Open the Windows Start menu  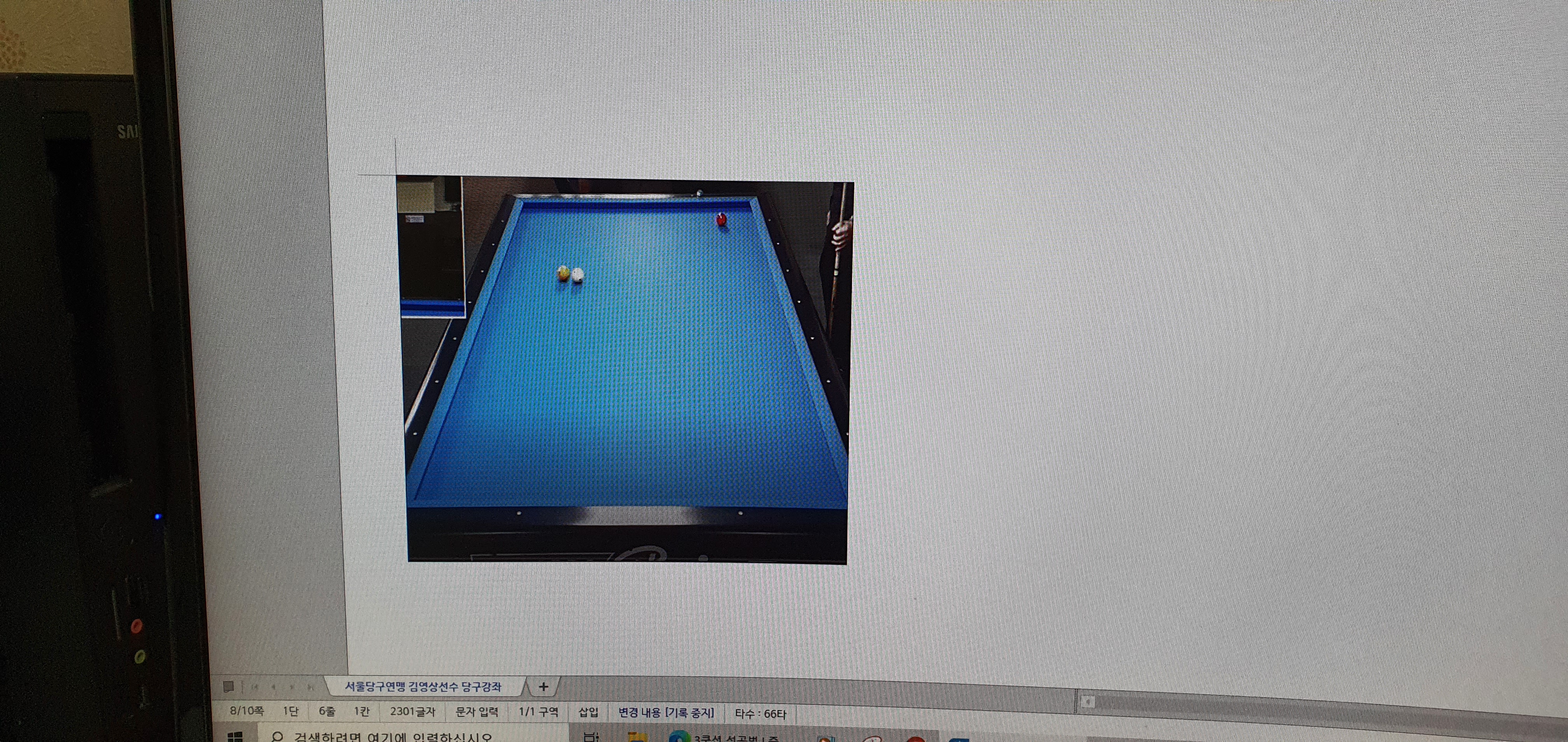(235, 737)
